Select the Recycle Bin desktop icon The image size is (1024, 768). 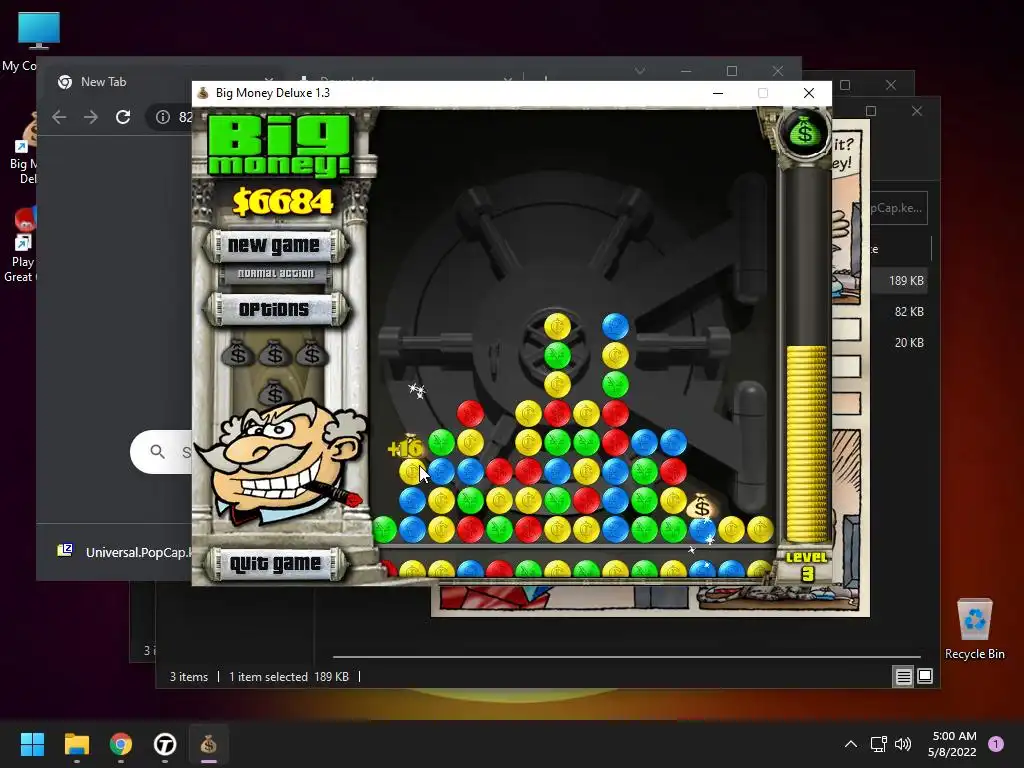click(974, 629)
